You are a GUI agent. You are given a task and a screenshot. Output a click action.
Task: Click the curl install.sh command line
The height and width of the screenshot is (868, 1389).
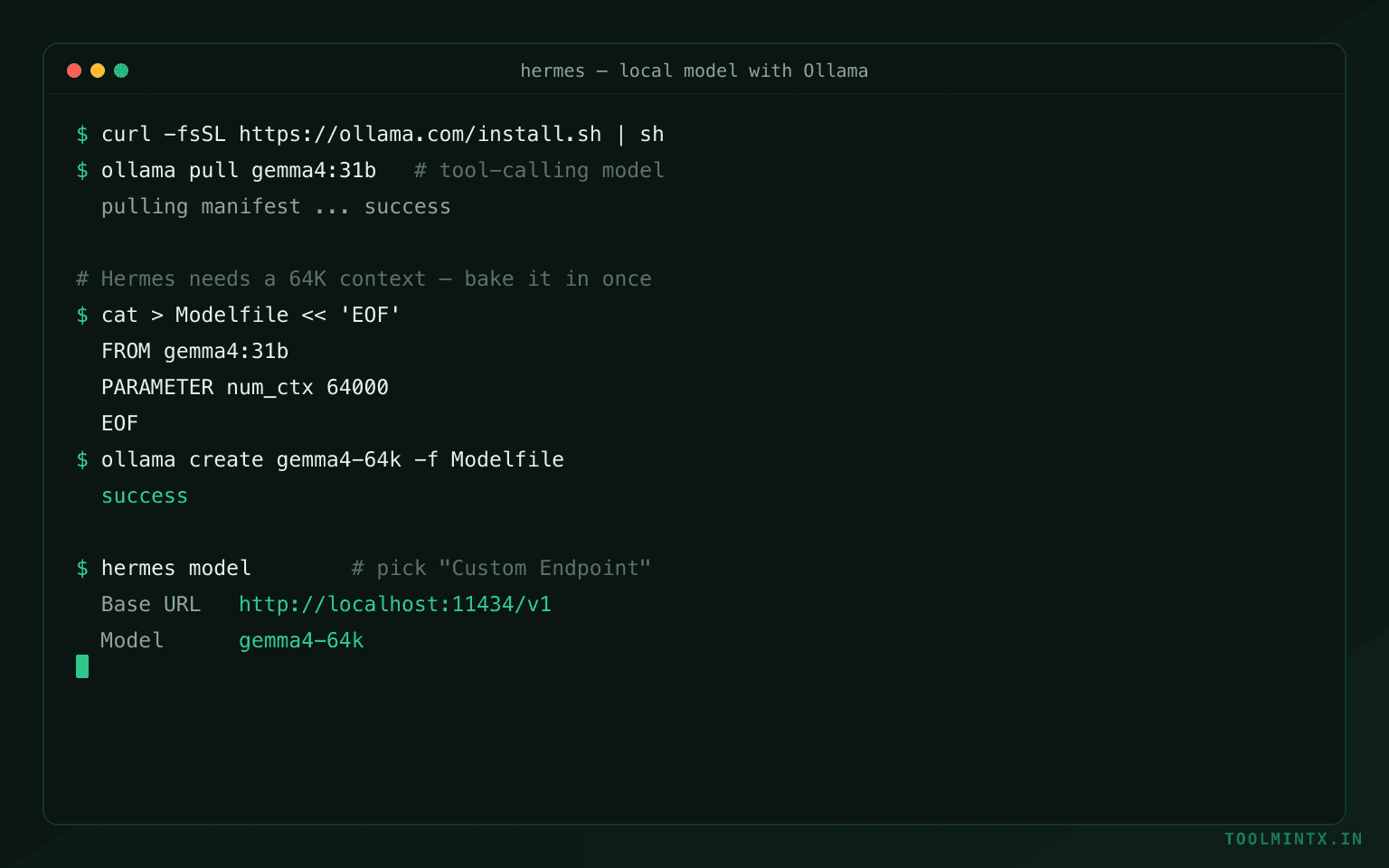383,134
